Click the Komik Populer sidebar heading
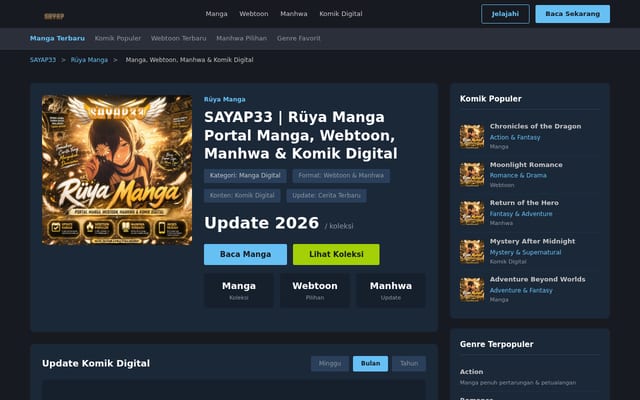Image resolution: width=640 pixels, height=400 pixels. pyautogui.click(x=491, y=99)
